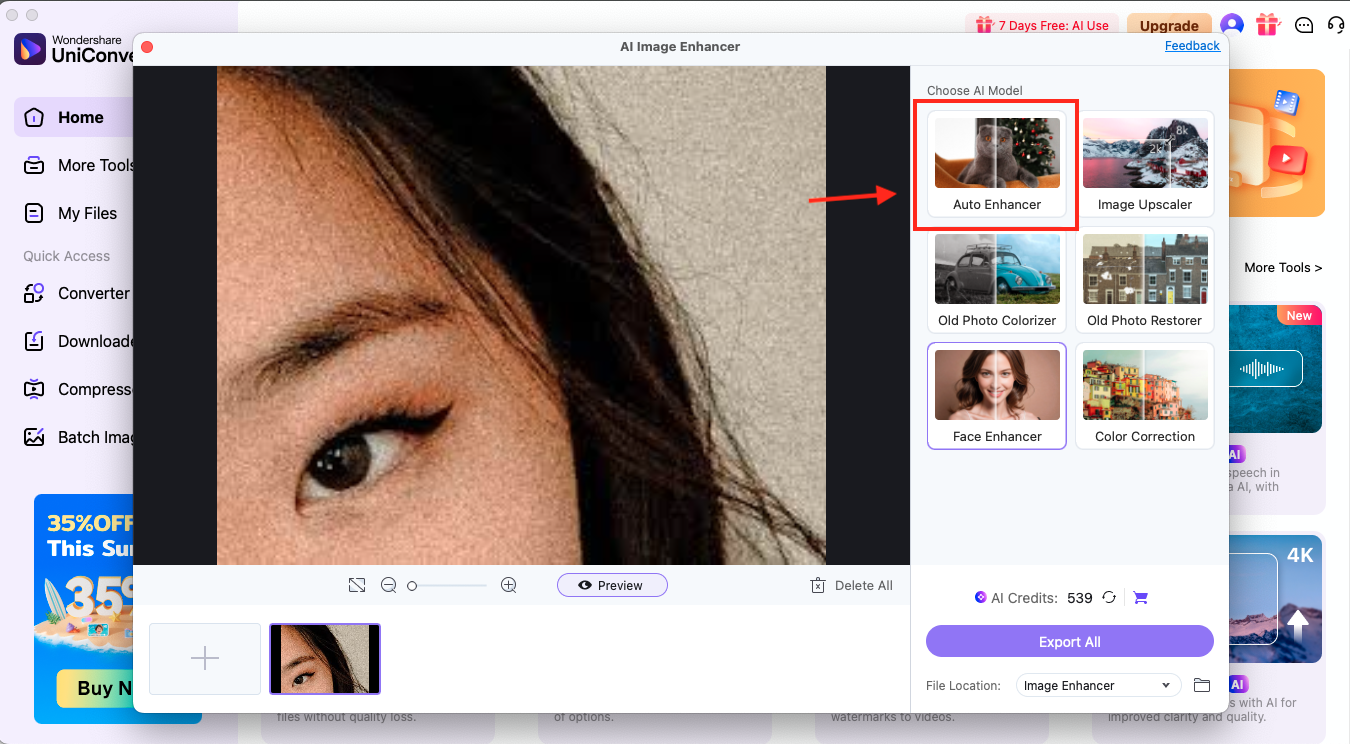Click the Batch Image sidebar icon
Image resolution: width=1350 pixels, height=744 pixels.
pos(34,437)
